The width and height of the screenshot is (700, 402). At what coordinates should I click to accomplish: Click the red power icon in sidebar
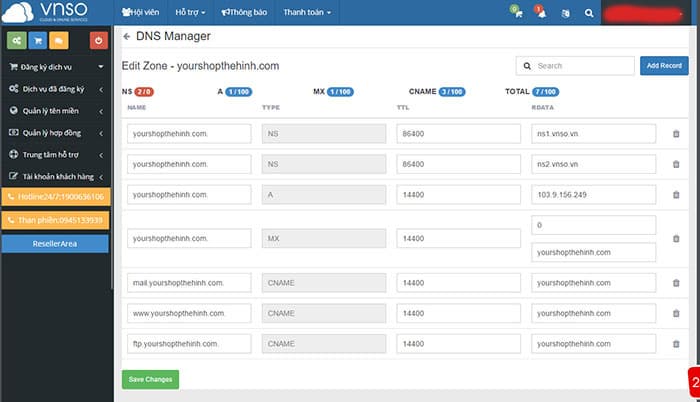[x=99, y=41]
